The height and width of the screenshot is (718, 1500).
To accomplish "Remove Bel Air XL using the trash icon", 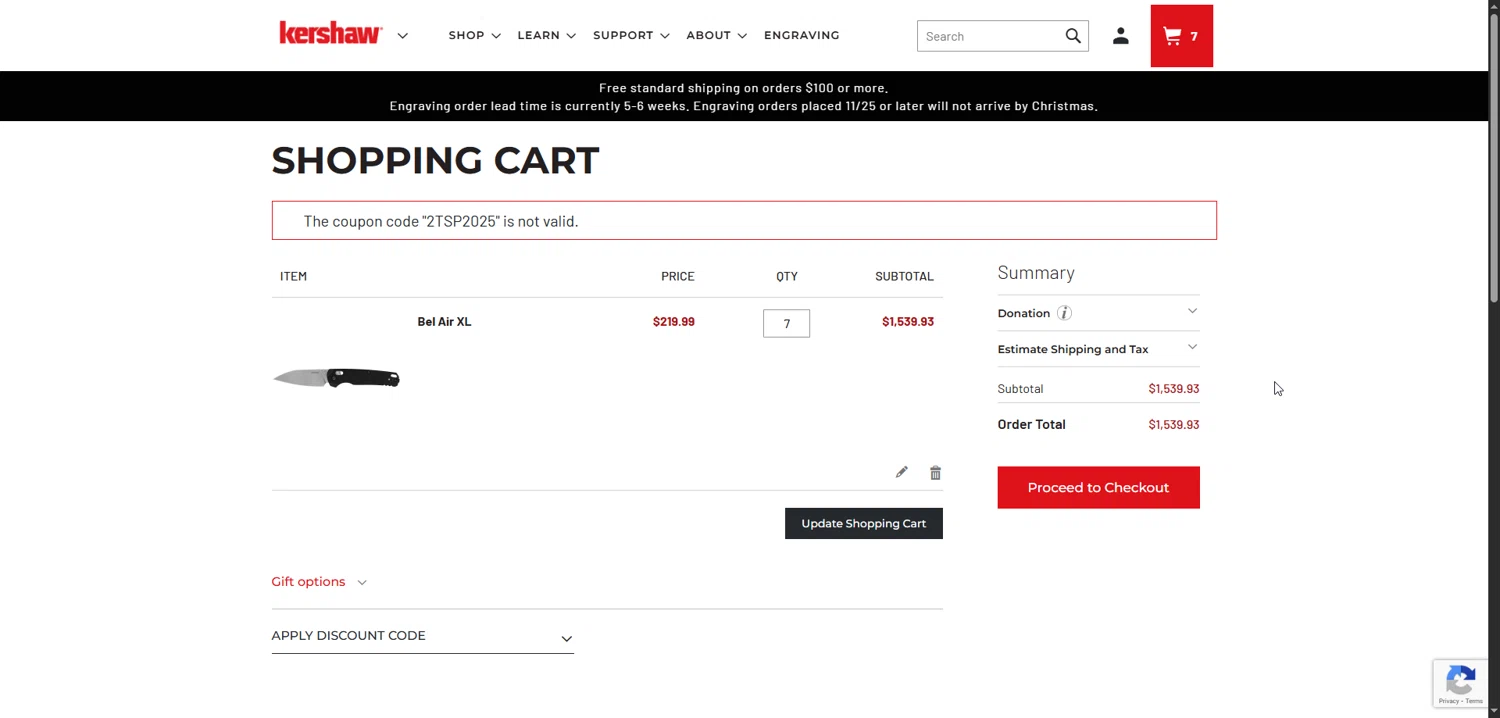I will click(x=935, y=472).
